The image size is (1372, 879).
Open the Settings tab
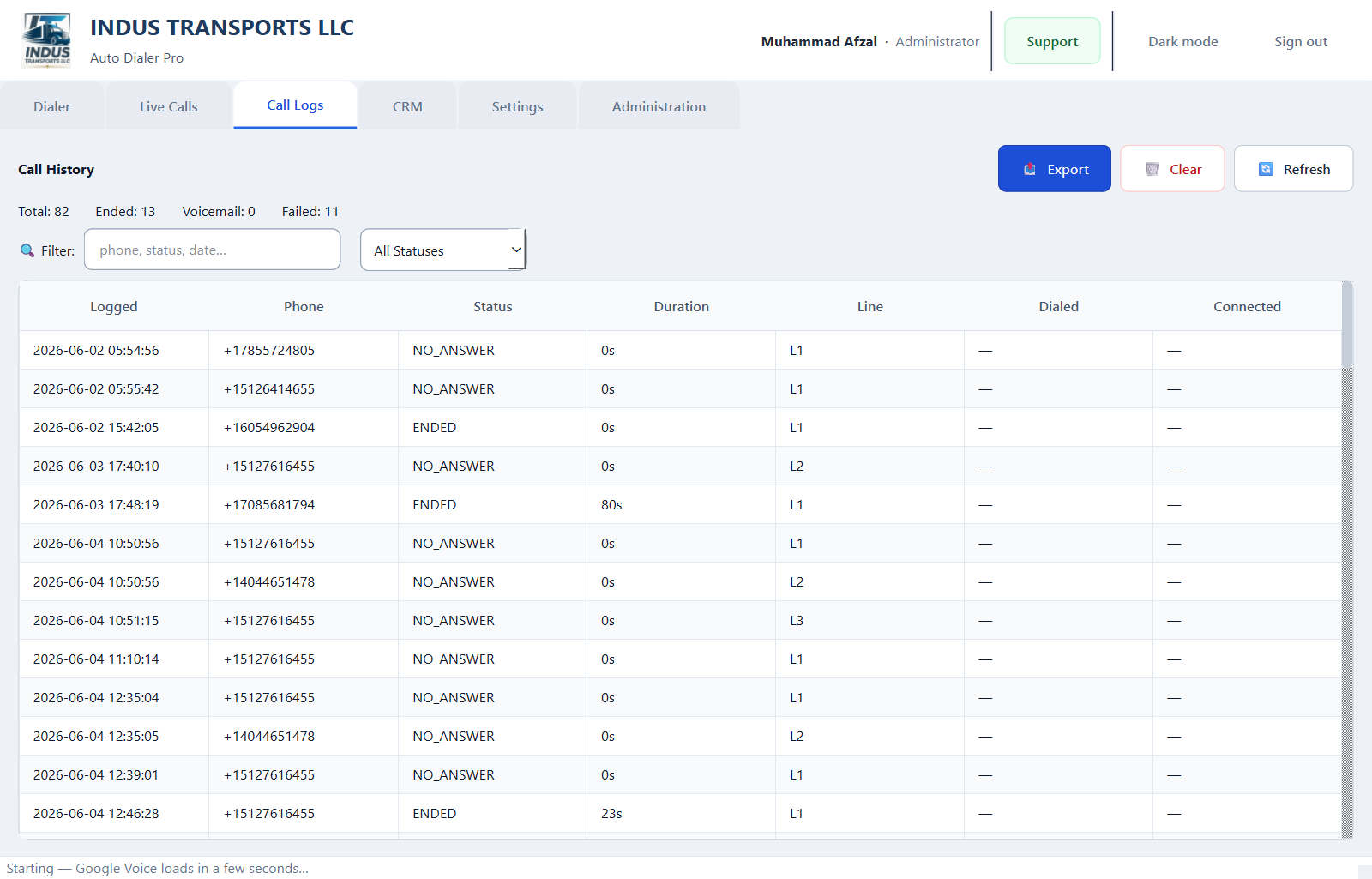[x=517, y=106]
